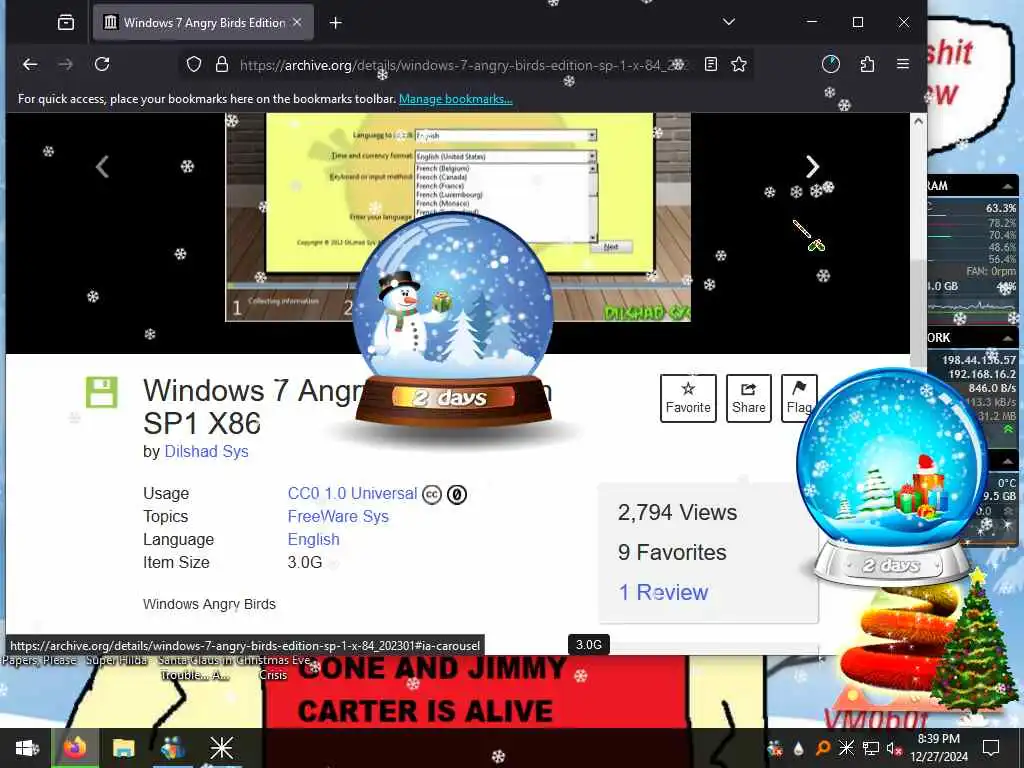Open the notification center icon

(x=991, y=748)
